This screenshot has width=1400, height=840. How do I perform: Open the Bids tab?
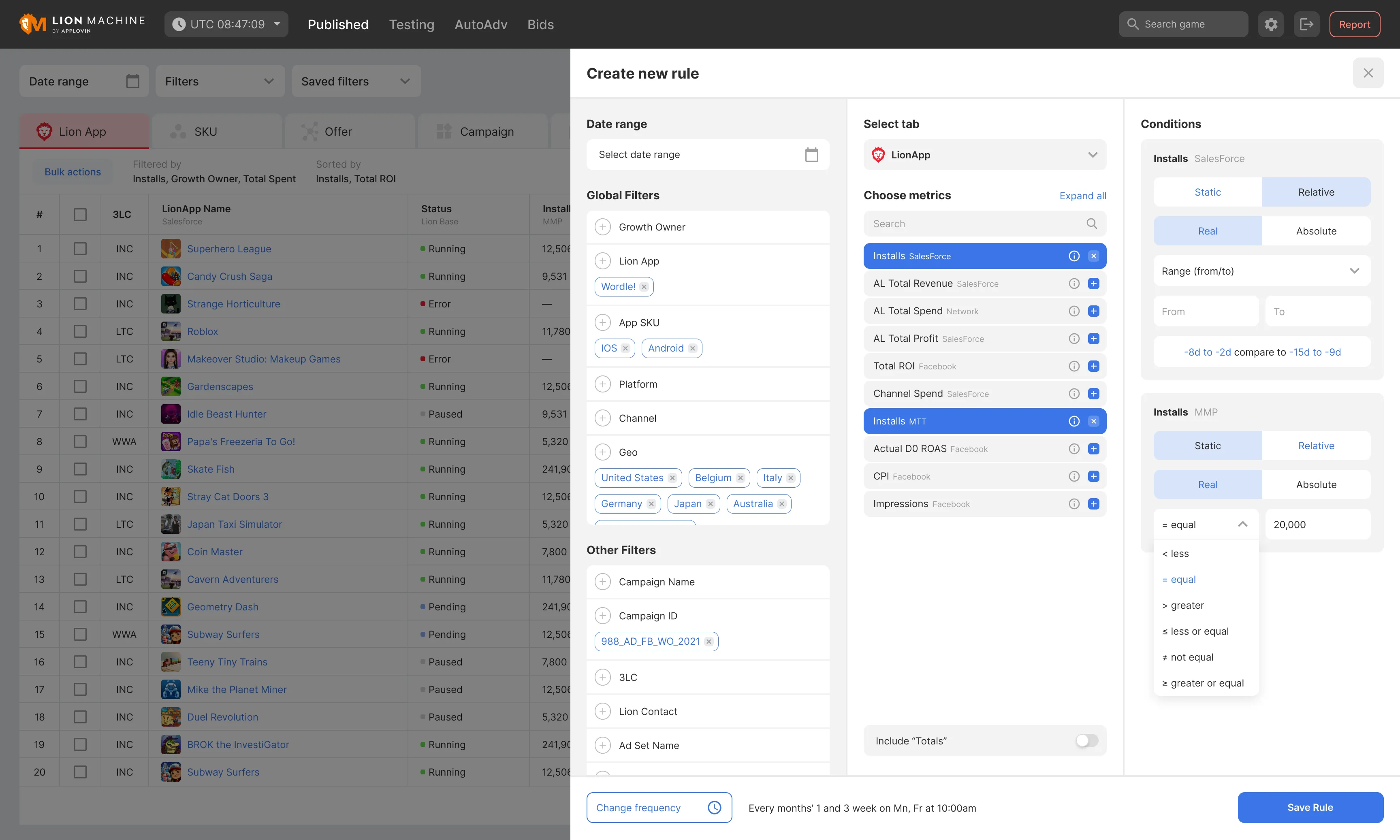(541, 24)
